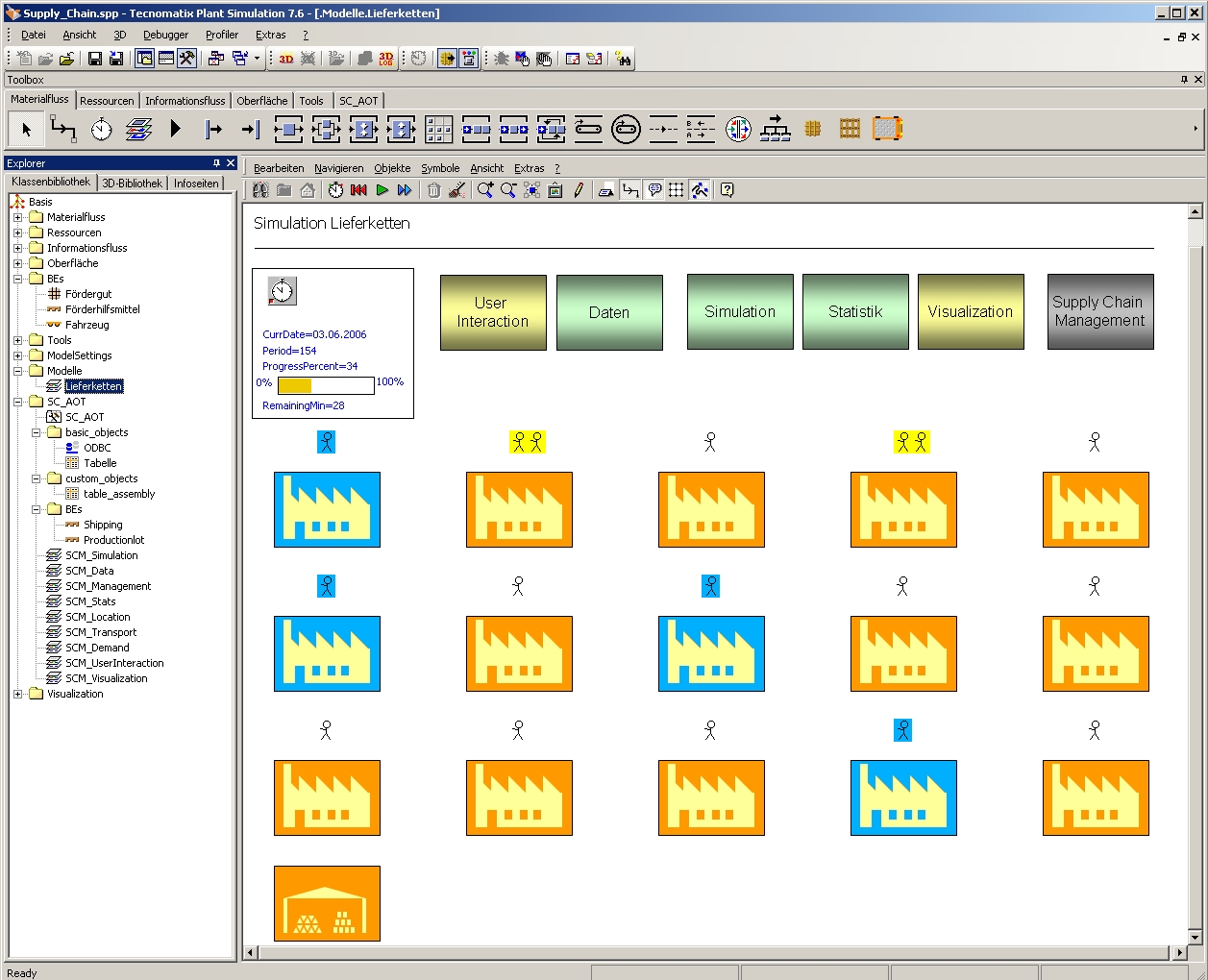Select the Connector tool in the Toolbox
This screenshot has width=1208, height=980.
click(63, 129)
